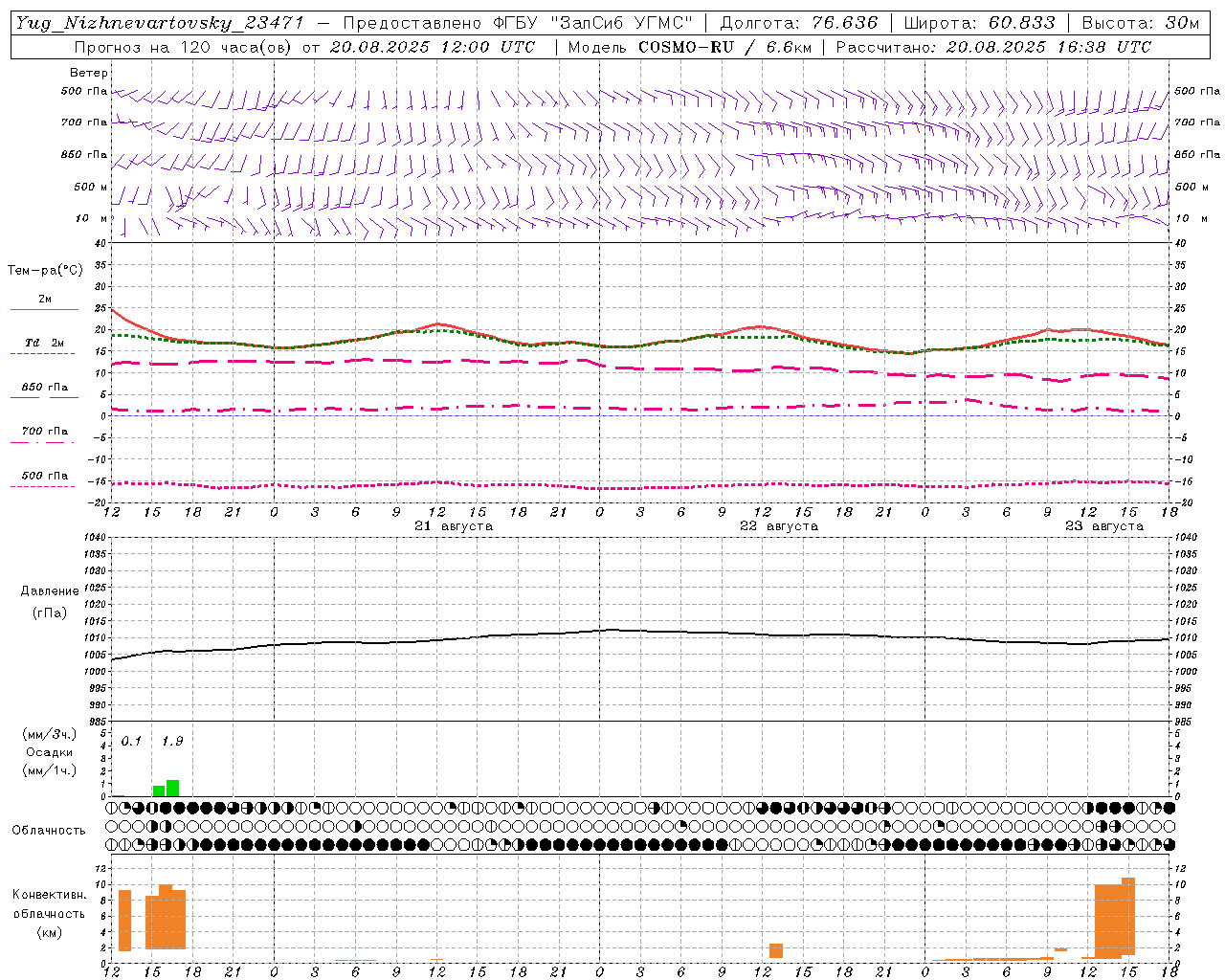Click the Давление panel label

50,591
